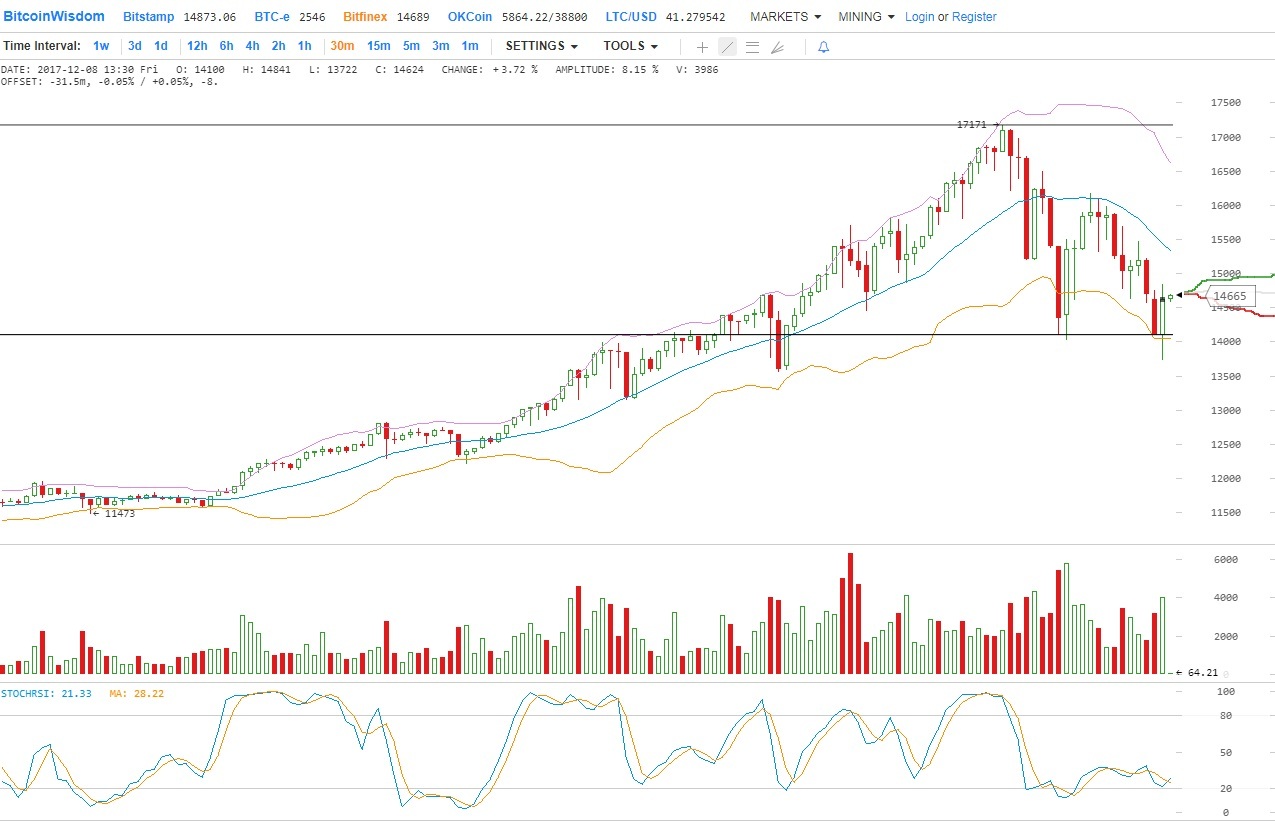Select the trend line drawing tool
The width and height of the screenshot is (1275, 821).
click(727, 47)
